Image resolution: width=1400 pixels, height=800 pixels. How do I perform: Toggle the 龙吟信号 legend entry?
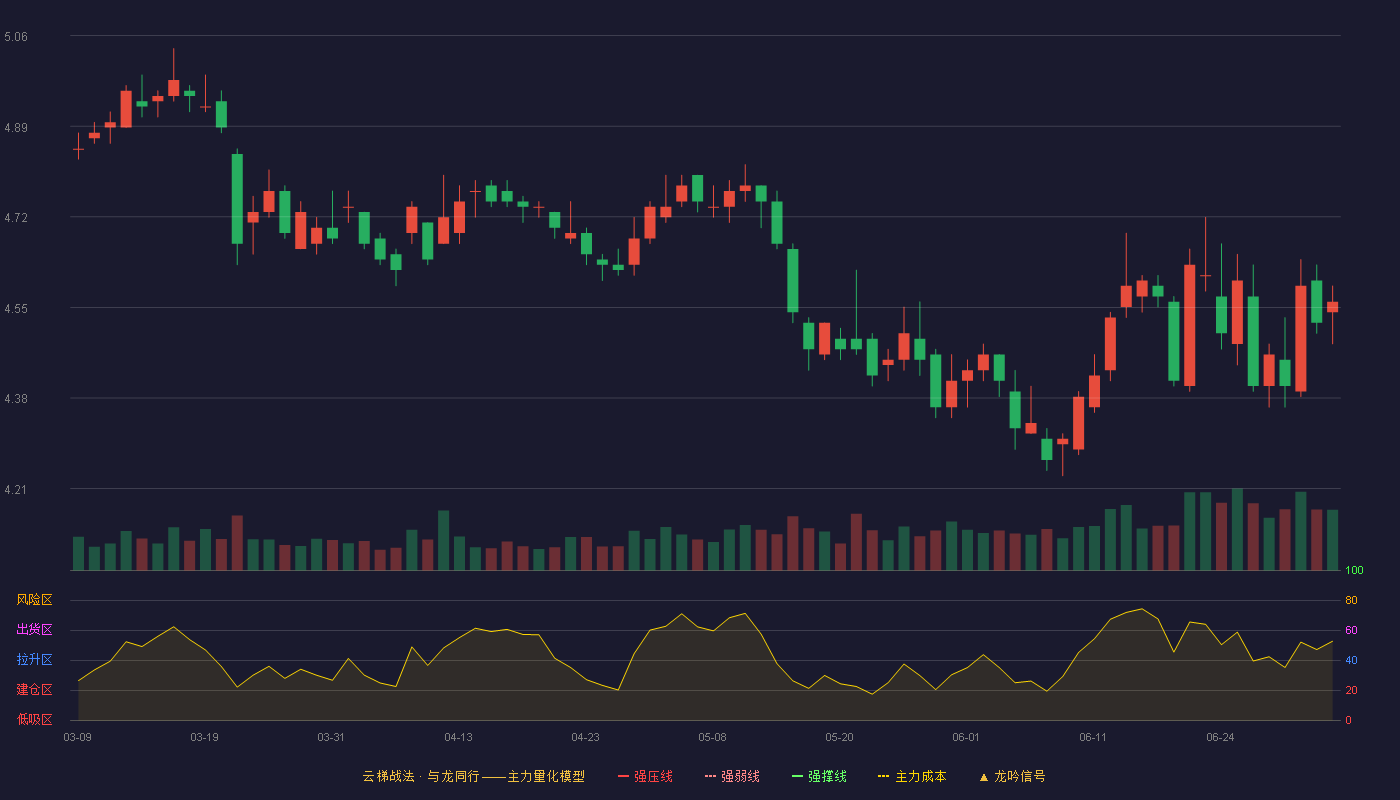(x=1012, y=776)
